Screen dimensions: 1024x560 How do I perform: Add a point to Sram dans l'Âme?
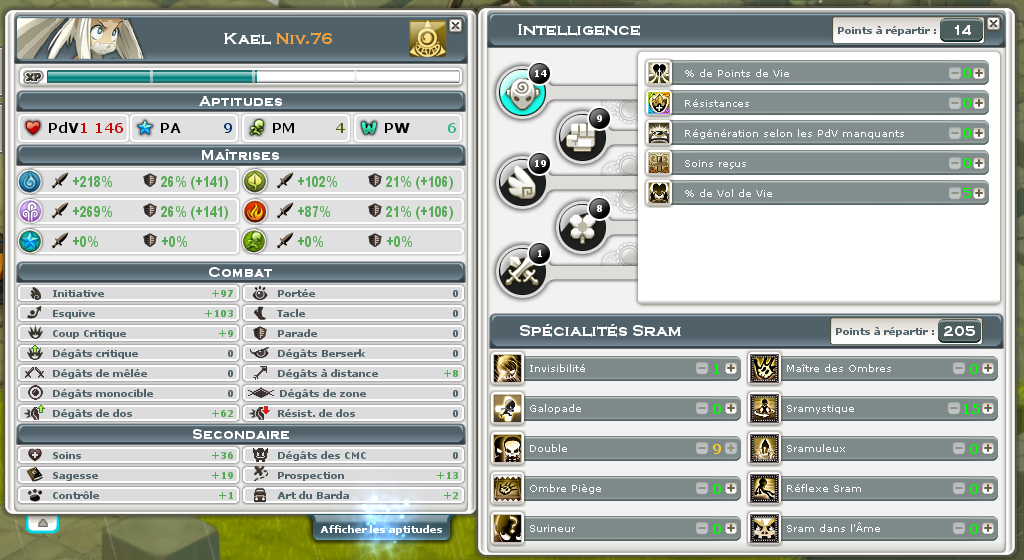tap(988, 529)
